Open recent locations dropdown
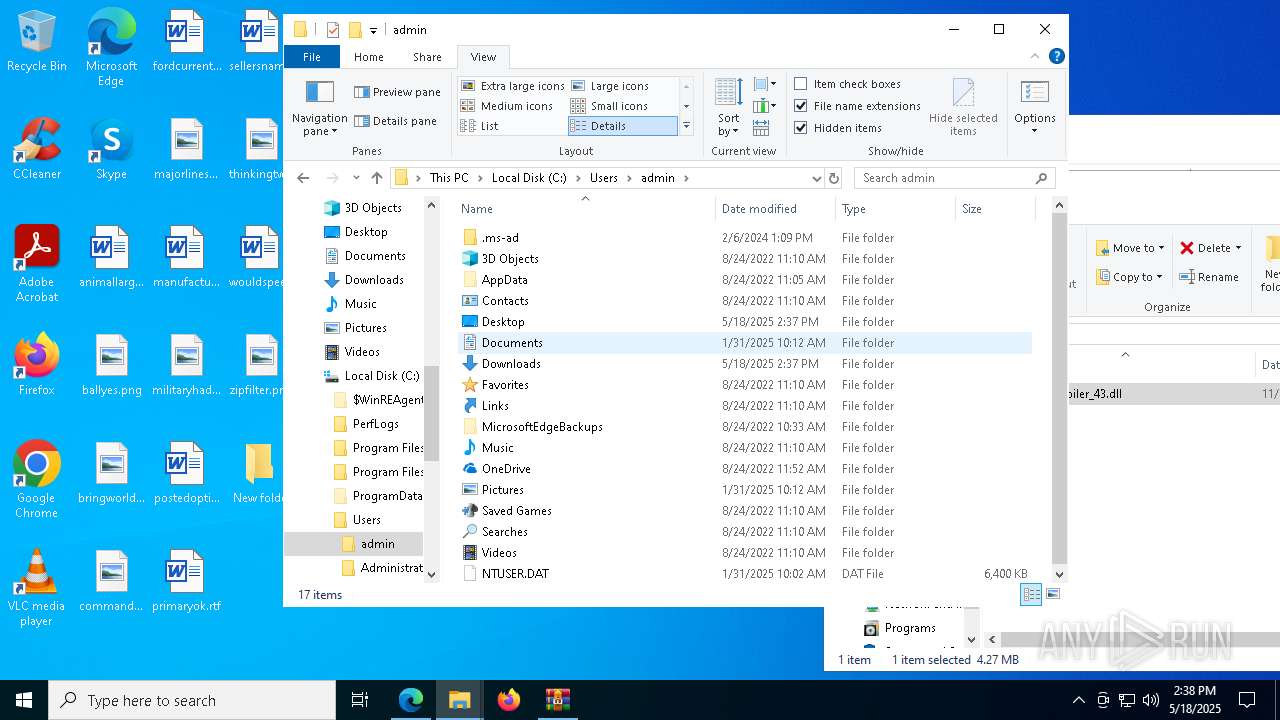The width and height of the screenshot is (1280, 720). (356, 178)
